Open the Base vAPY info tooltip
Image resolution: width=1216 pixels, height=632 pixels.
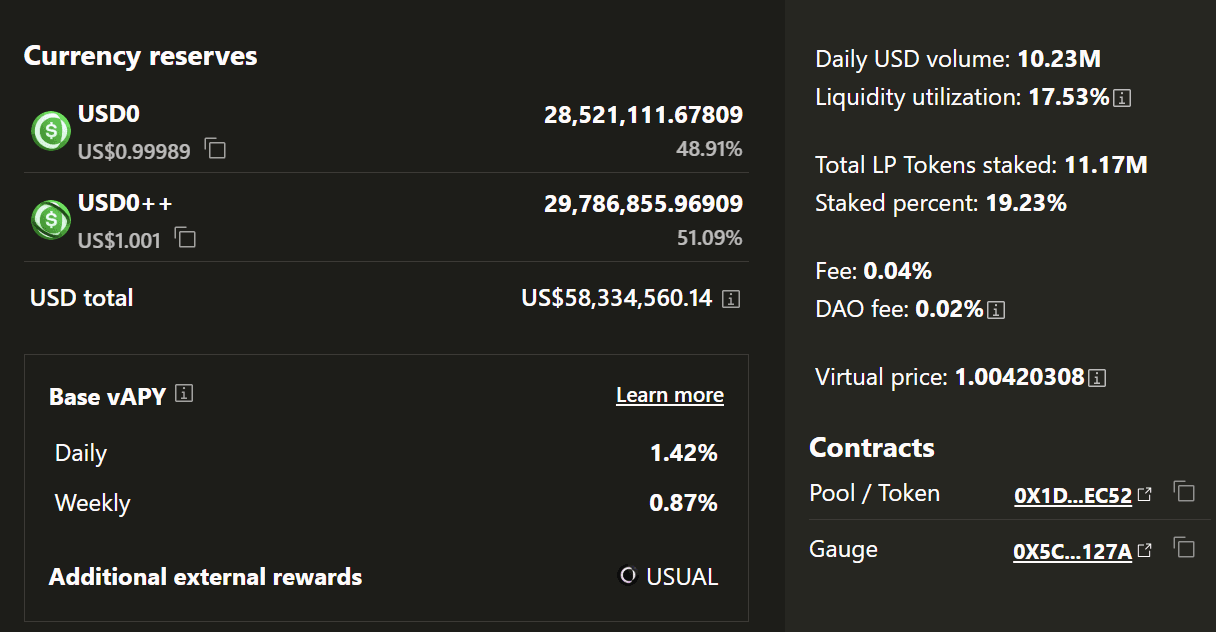click(x=184, y=394)
